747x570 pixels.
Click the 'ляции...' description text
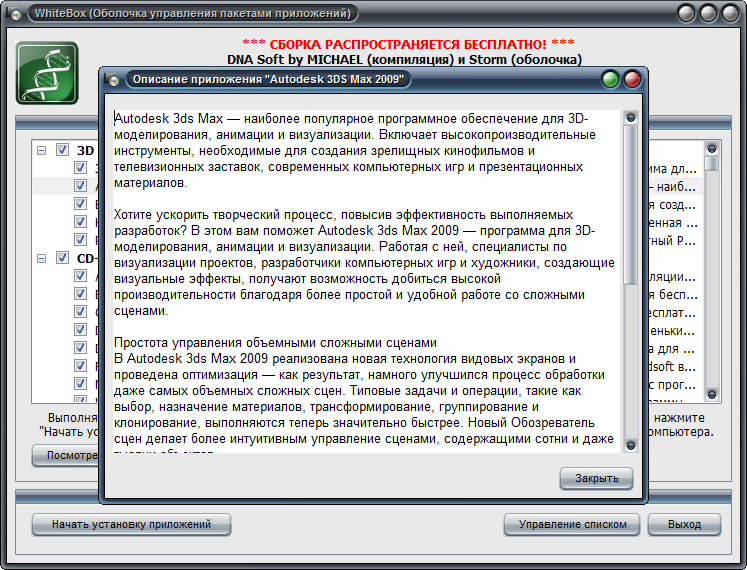click(672, 276)
